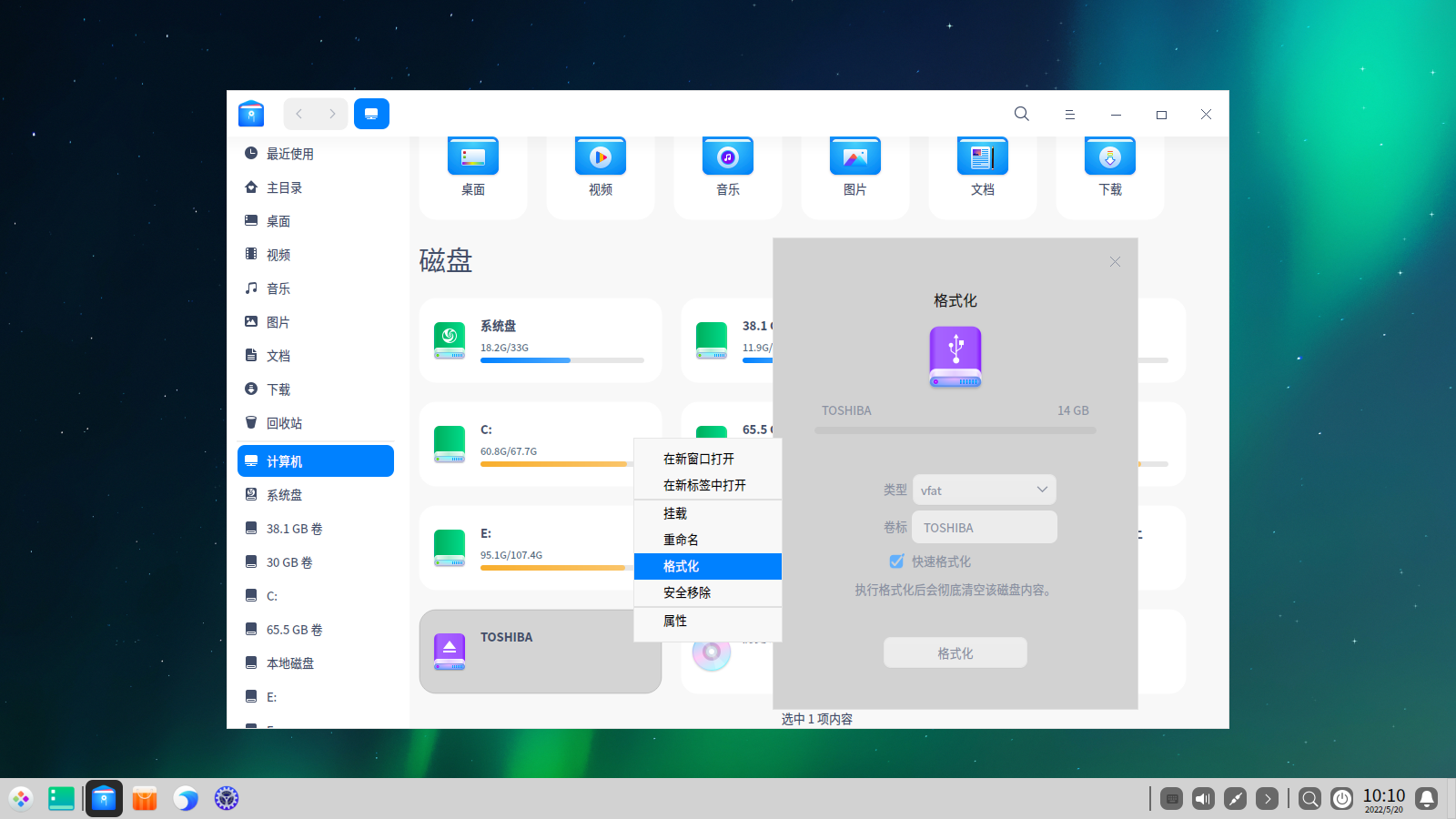Click the power icon in the system tray
The width and height of the screenshot is (1456, 819).
(x=1341, y=798)
